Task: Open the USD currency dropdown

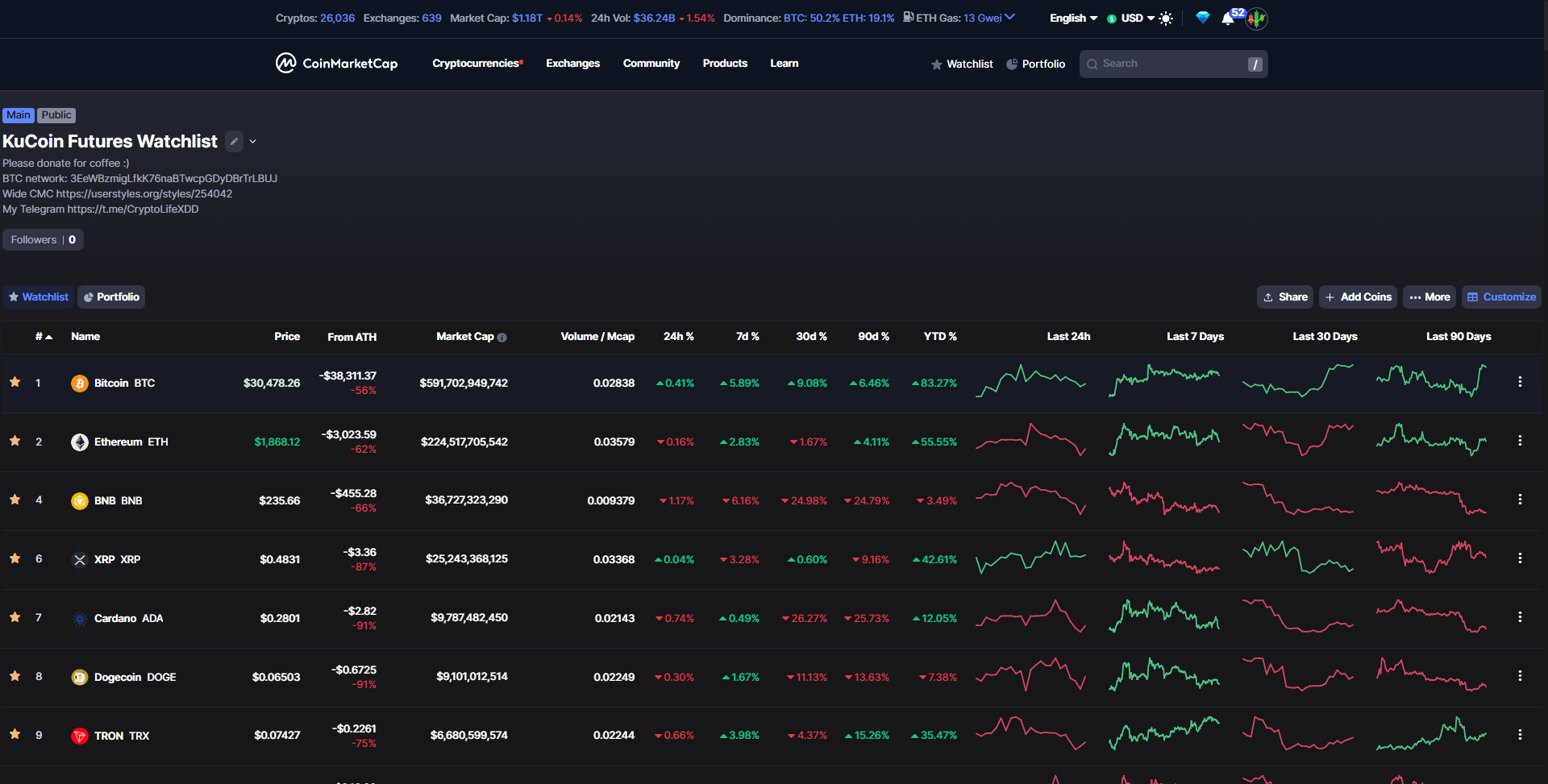Action: (x=1133, y=18)
